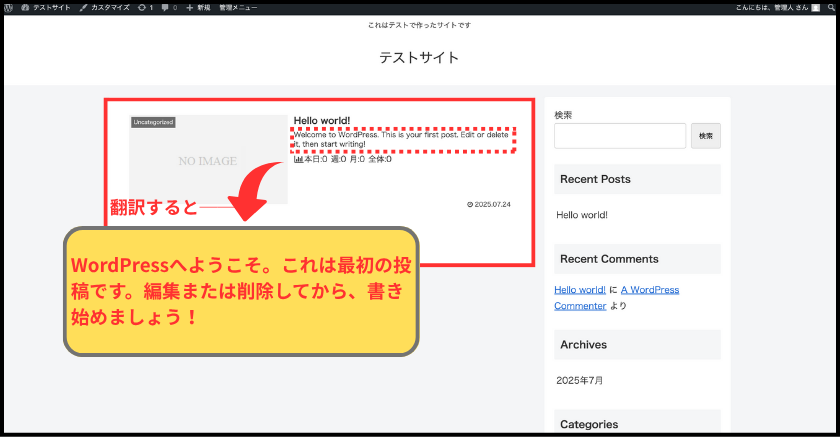Click the テストサイト site title
The image size is (840, 437).
coord(419,57)
